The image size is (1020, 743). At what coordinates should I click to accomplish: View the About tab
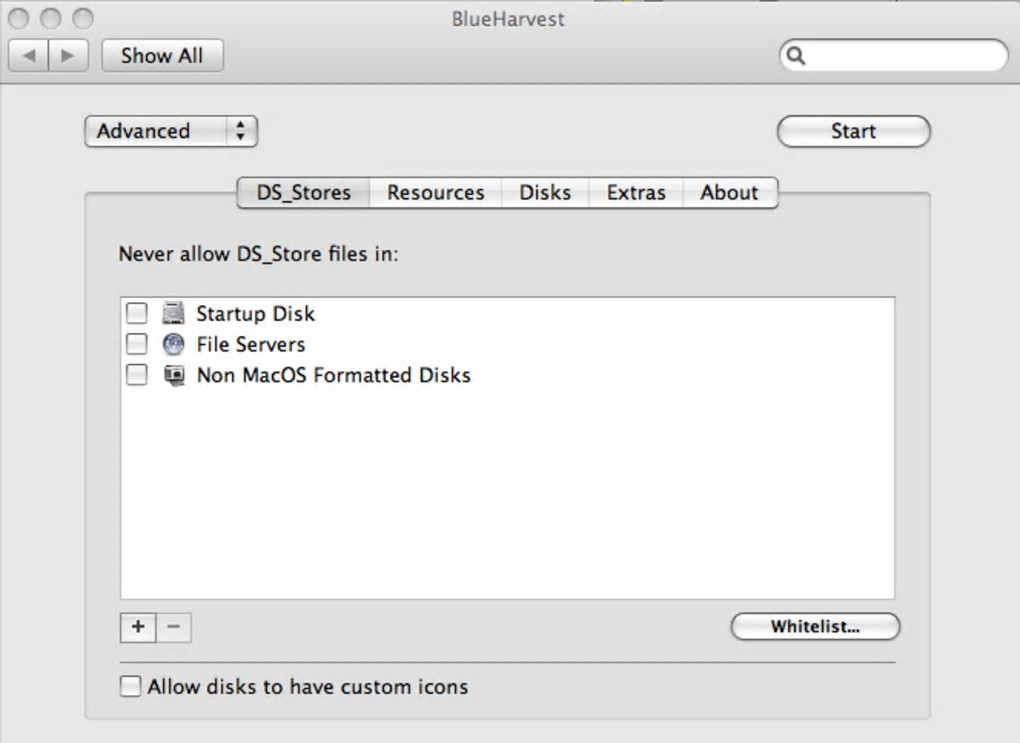pyautogui.click(x=730, y=193)
